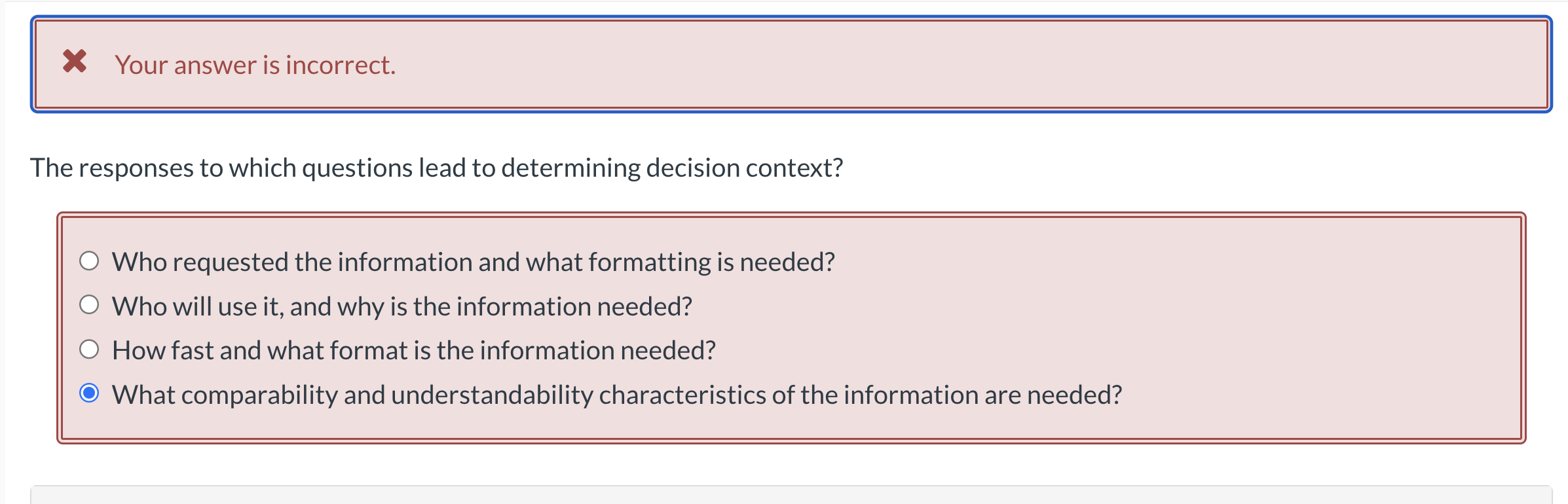Select the "Who requested the information" radio button
This screenshot has width=1568, height=504.
point(89,261)
